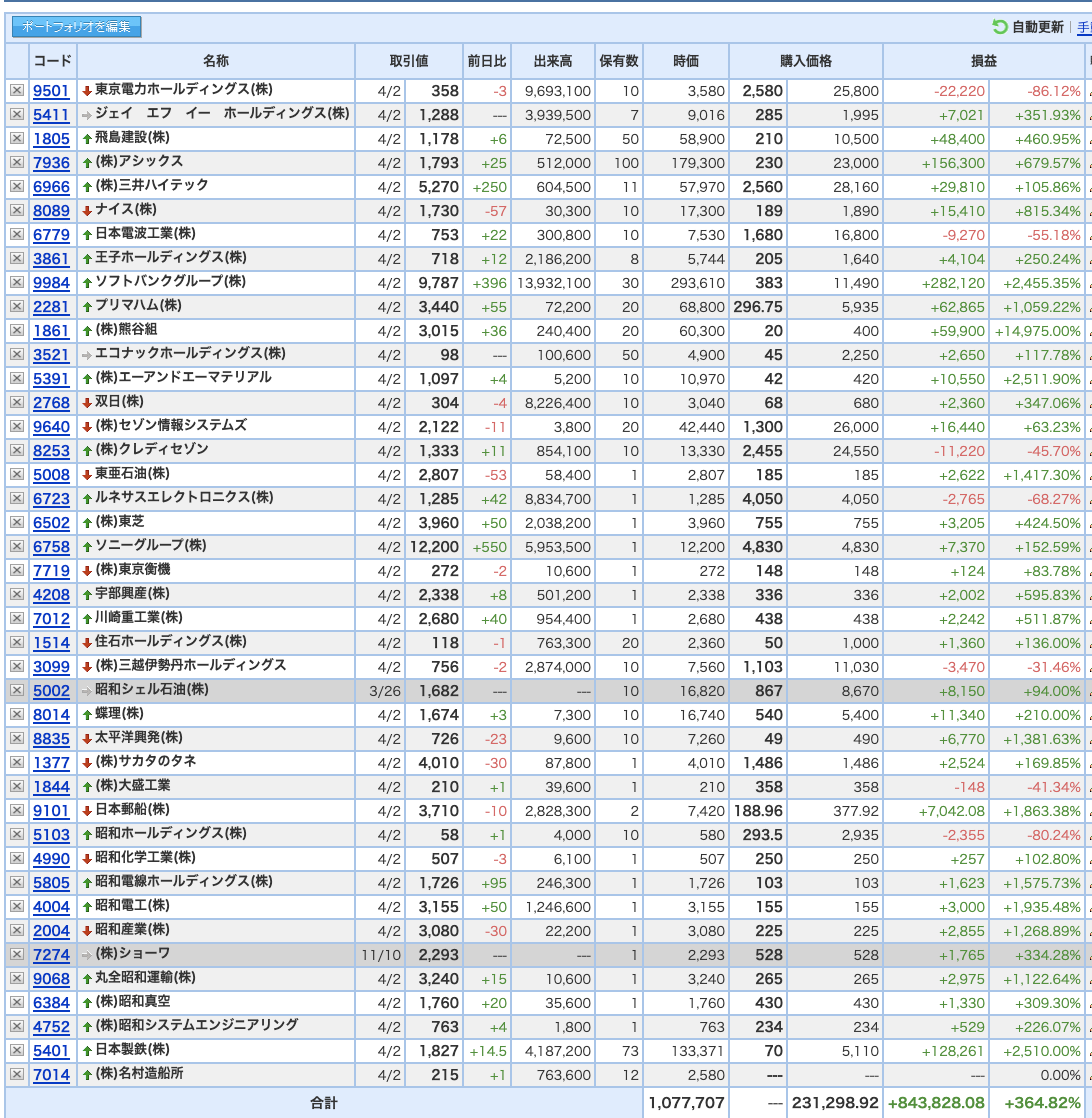The width and height of the screenshot is (1092, 1118).
Task: Delete row 9501 with its X icon
Action: [17, 91]
